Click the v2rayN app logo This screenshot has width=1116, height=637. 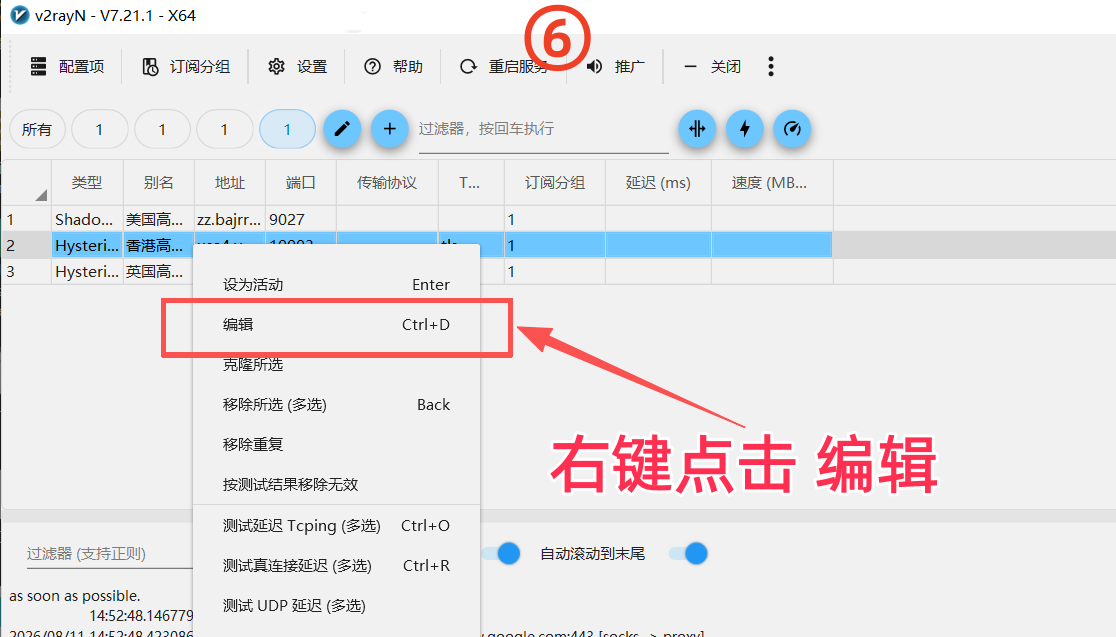click(x=19, y=15)
